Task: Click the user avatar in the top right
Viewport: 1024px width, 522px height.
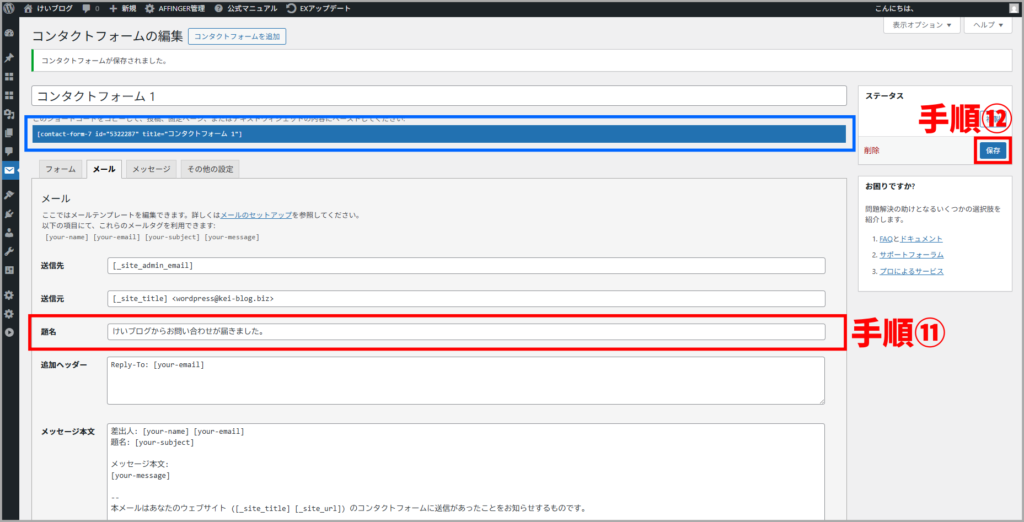Action: pyautogui.click(x=1013, y=8)
